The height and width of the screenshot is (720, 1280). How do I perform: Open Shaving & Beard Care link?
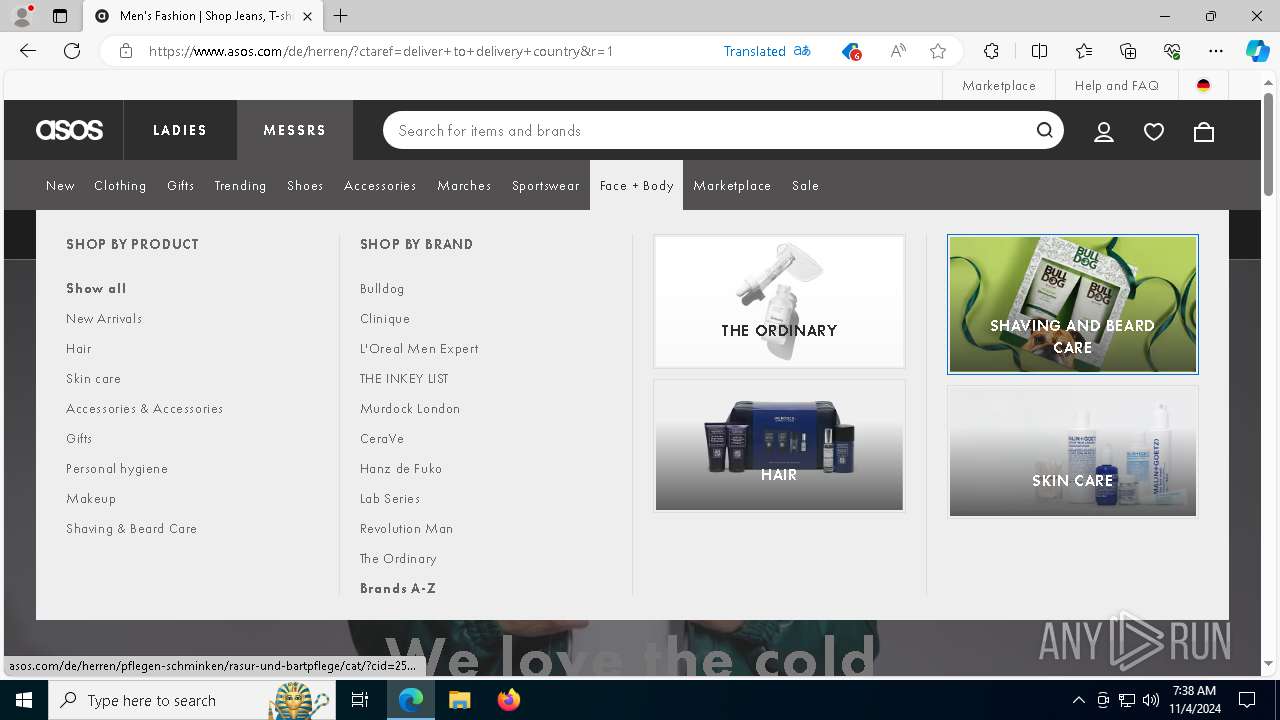tap(131, 528)
